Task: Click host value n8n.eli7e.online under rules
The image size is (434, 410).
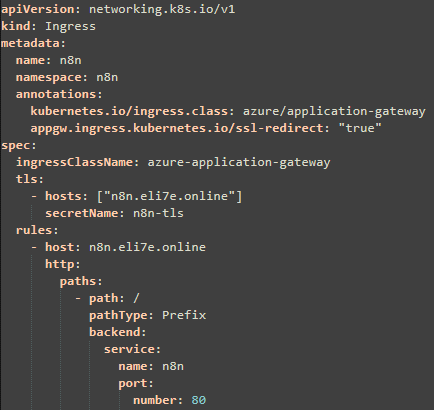Action: pyautogui.click(x=147, y=247)
